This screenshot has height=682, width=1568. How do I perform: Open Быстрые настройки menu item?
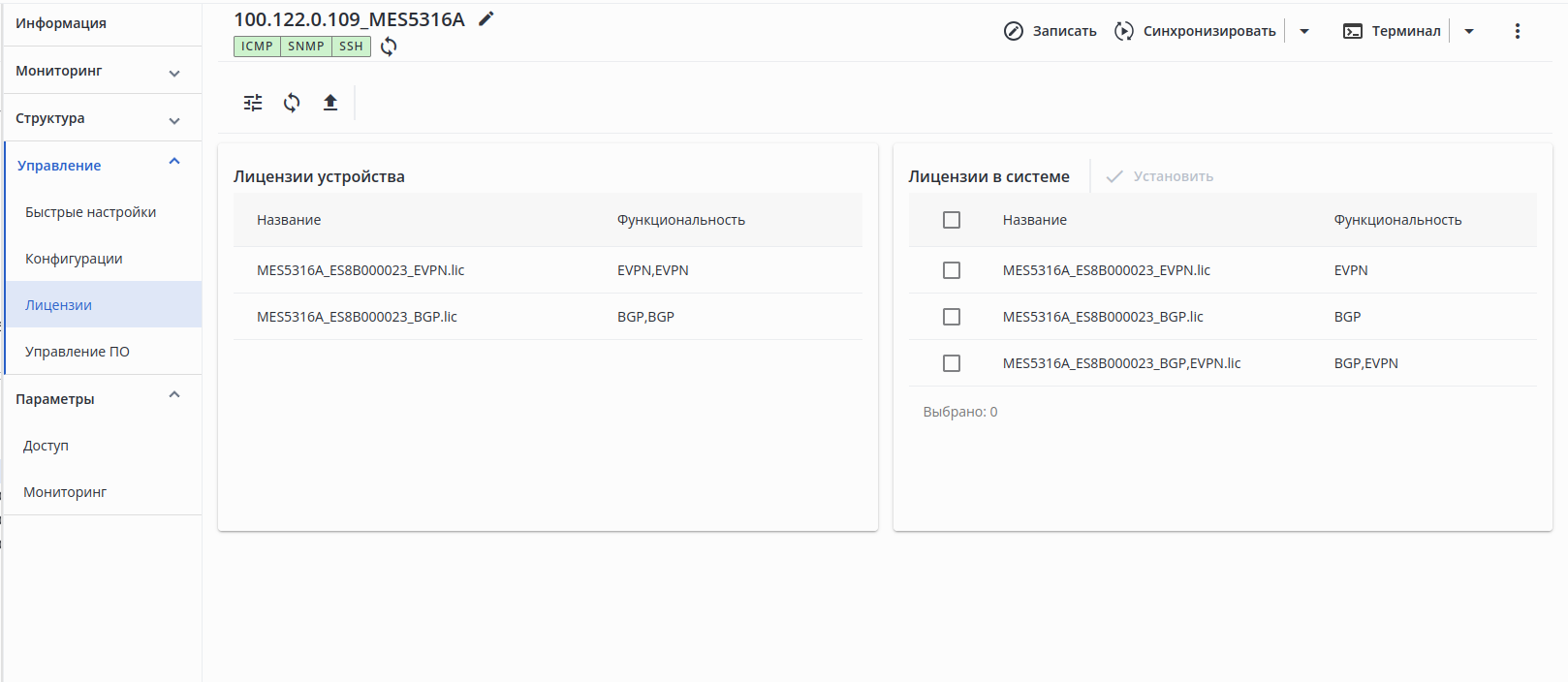coord(90,212)
